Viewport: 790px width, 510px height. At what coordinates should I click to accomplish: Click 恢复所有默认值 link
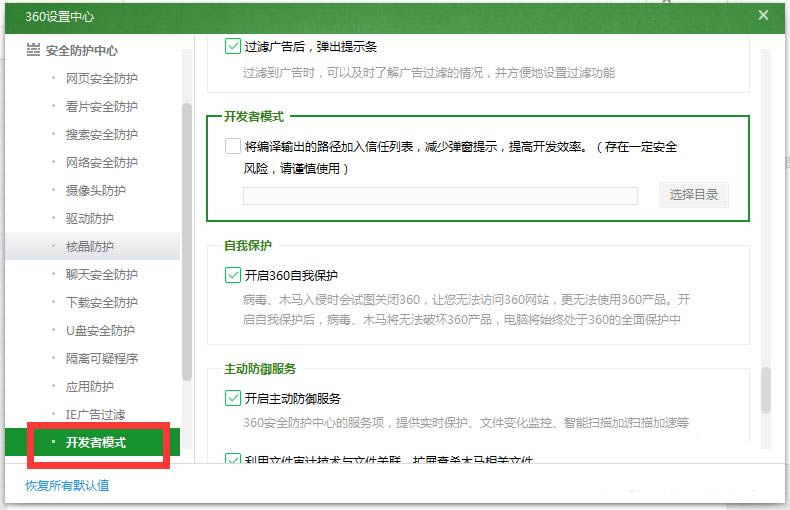(x=67, y=486)
